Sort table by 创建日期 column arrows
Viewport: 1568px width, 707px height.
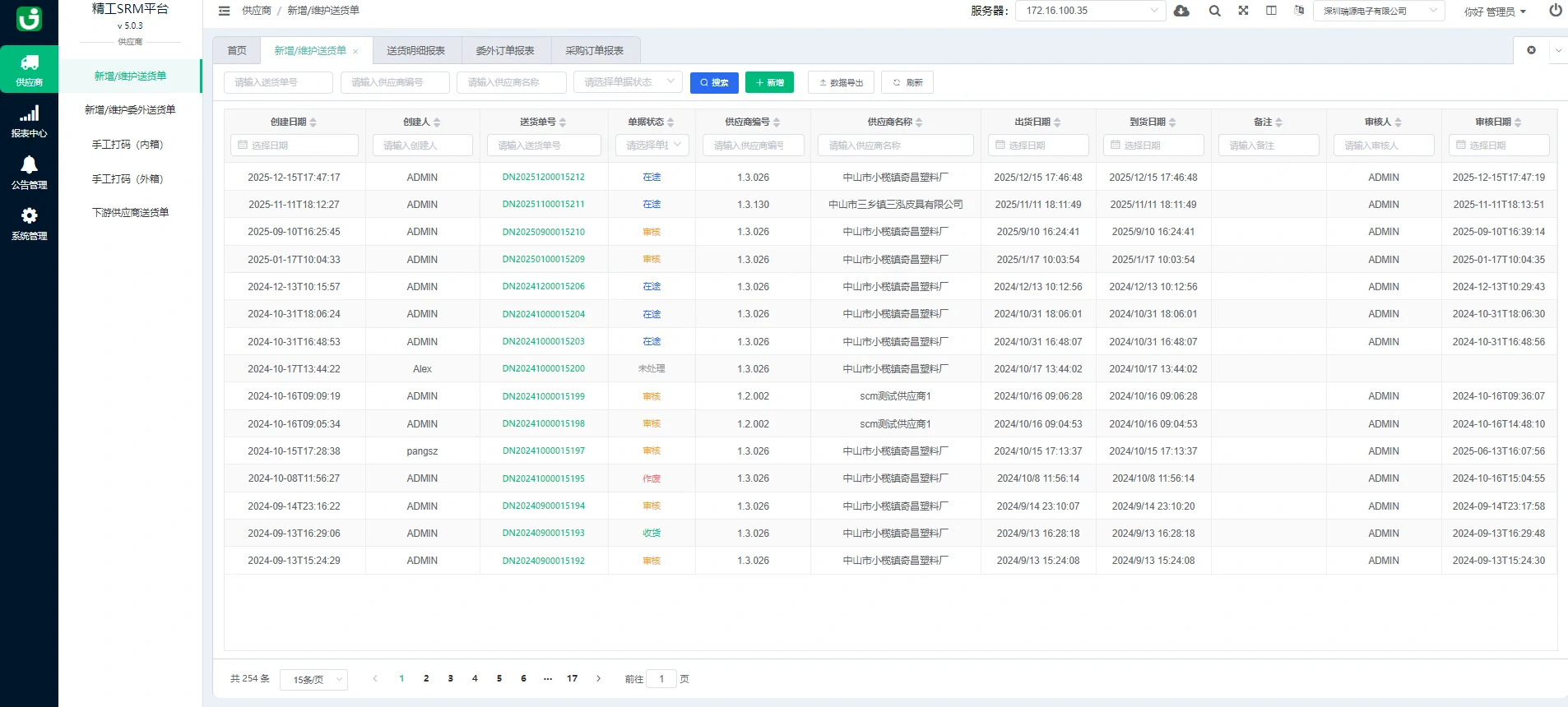[x=313, y=122]
